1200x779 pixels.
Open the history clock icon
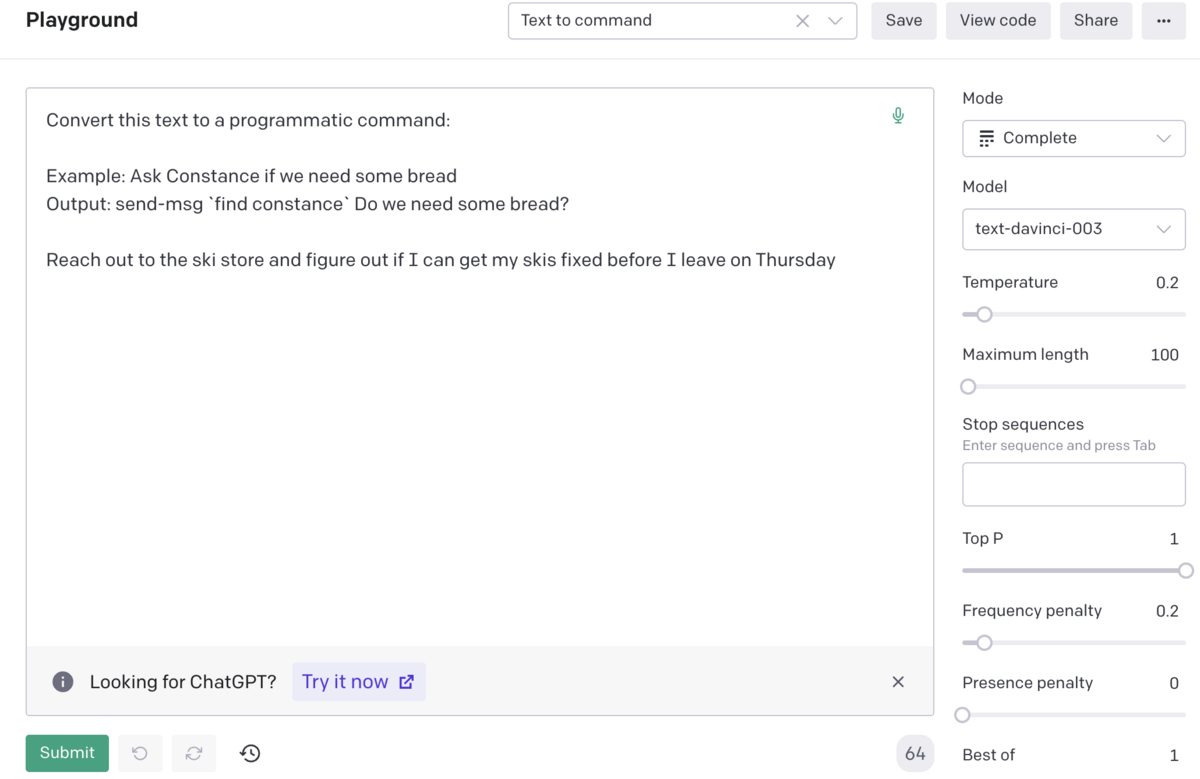(x=250, y=753)
